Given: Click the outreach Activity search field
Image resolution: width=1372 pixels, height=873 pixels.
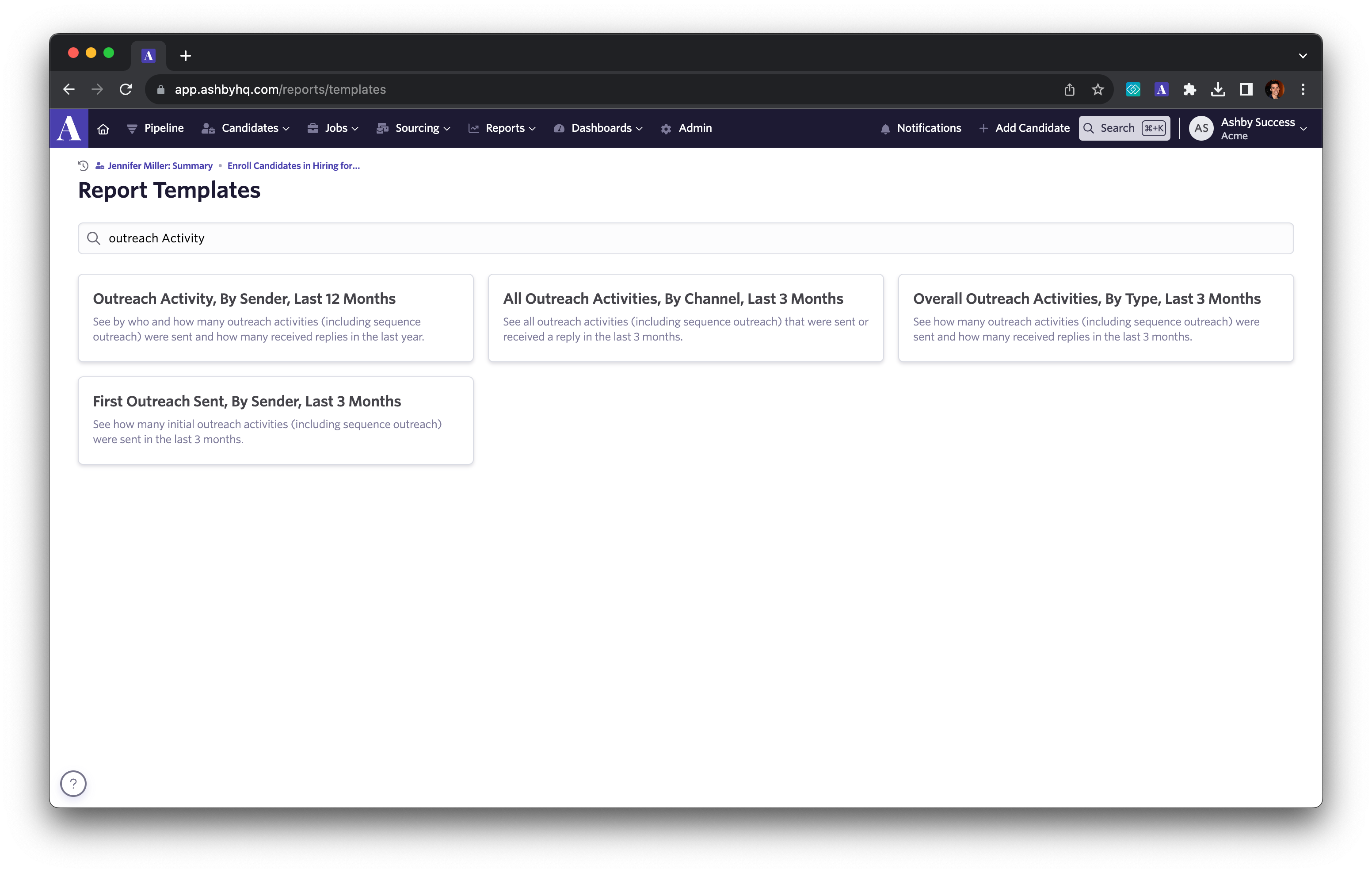Looking at the screenshot, I should coord(686,238).
